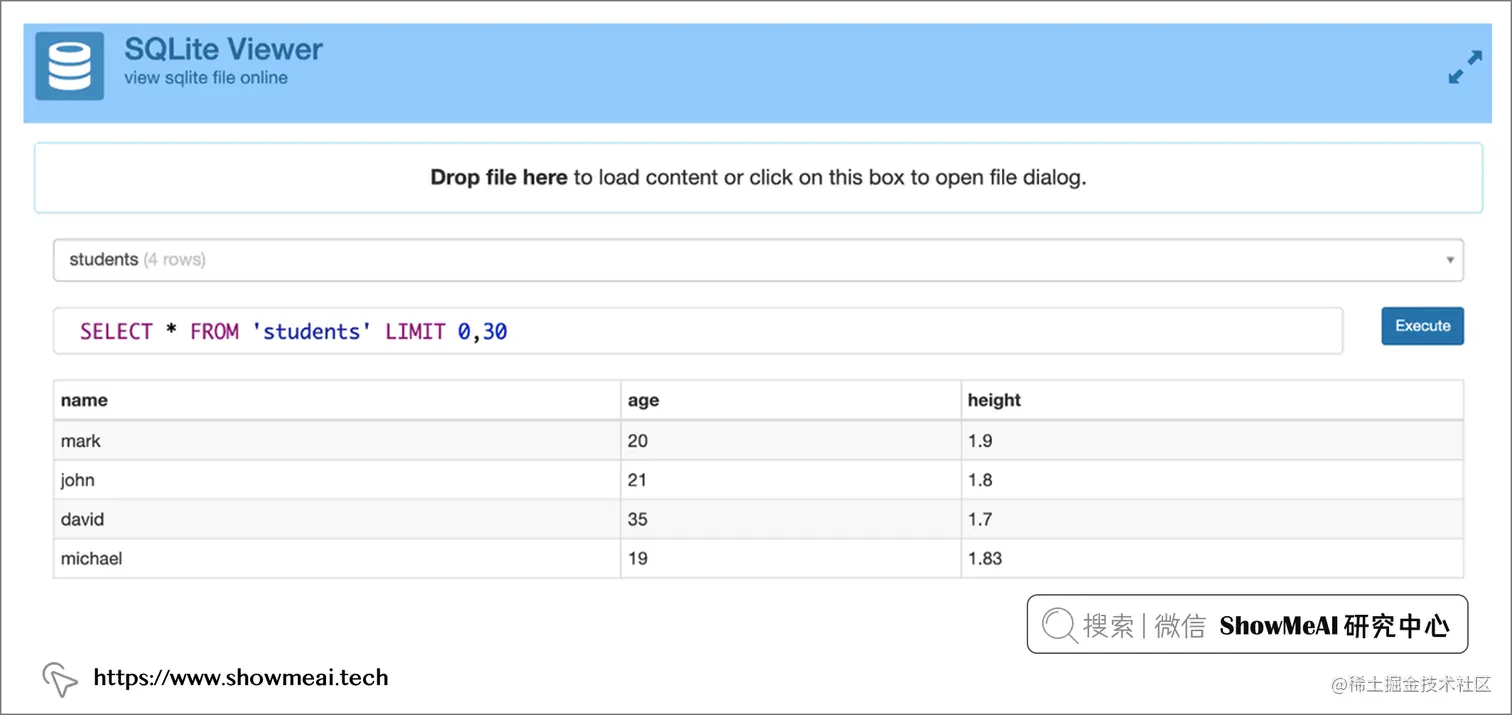The width and height of the screenshot is (1512, 715).
Task: Select the mark cell
Action: (337, 441)
